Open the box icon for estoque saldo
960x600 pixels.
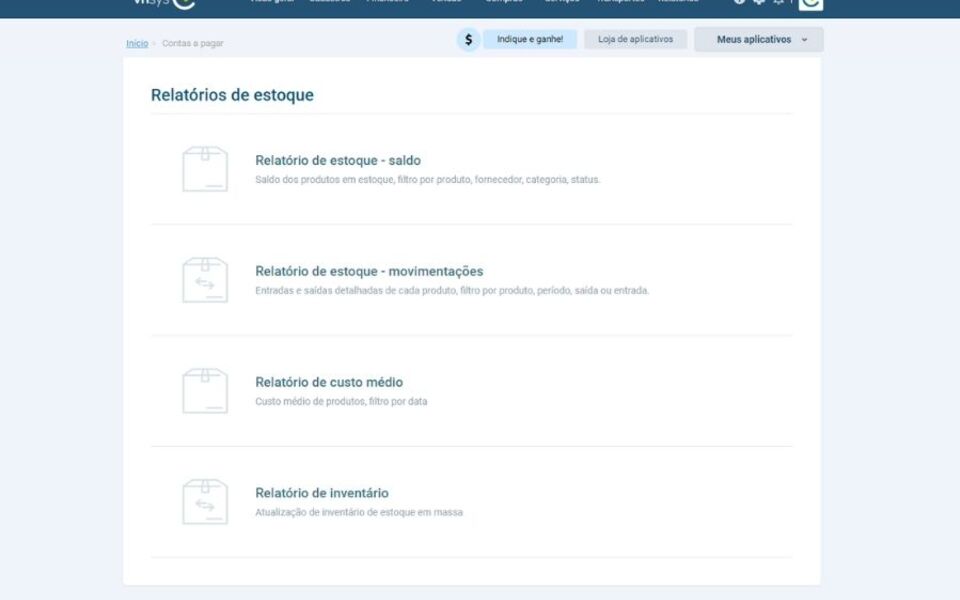[205, 169]
